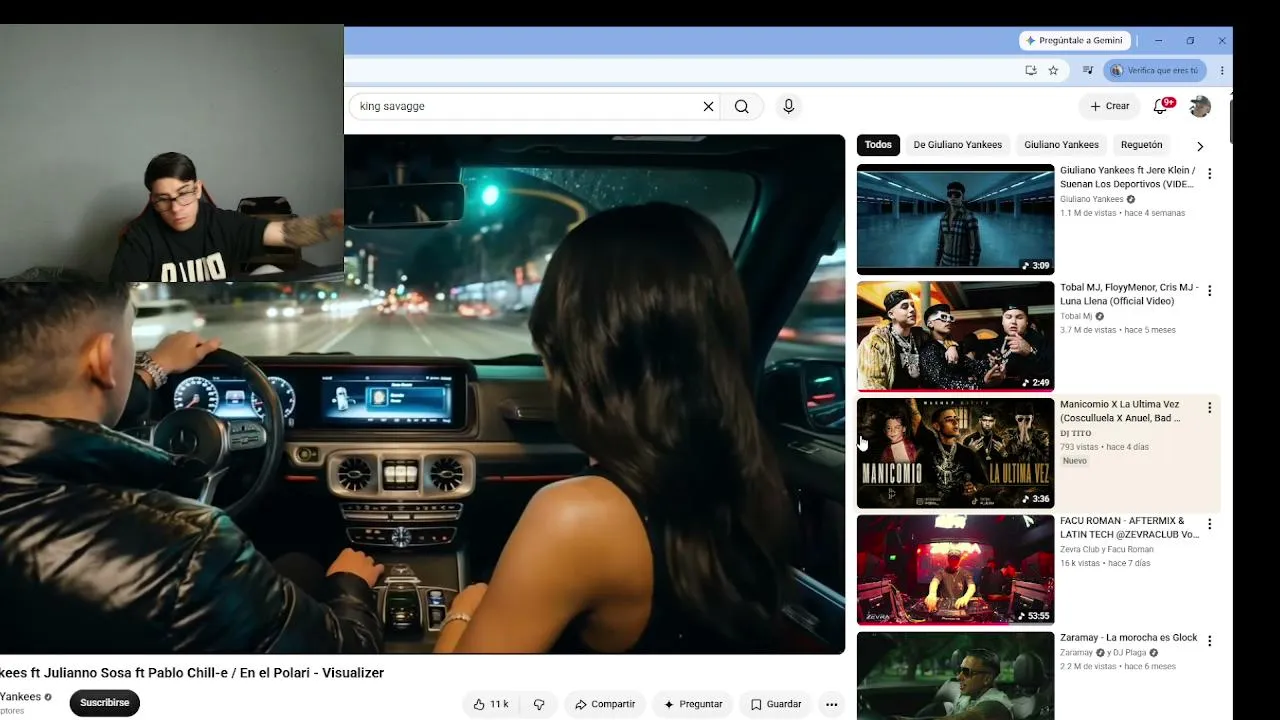1280x720 pixels.
Task: Open Zaramay - La morocha es Glock title
Action: click(x=1128, y=638)
